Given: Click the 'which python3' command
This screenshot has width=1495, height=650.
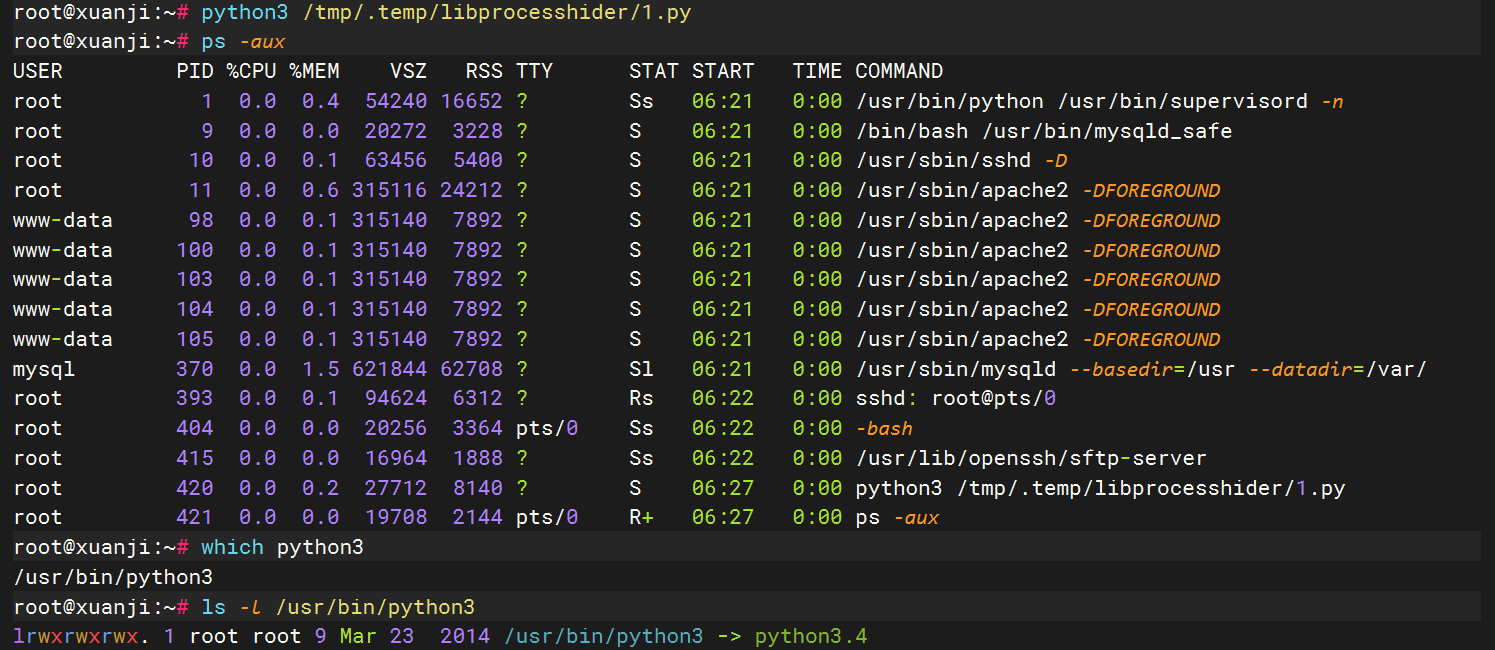Looking at the screenshot, I should [282, 547].
